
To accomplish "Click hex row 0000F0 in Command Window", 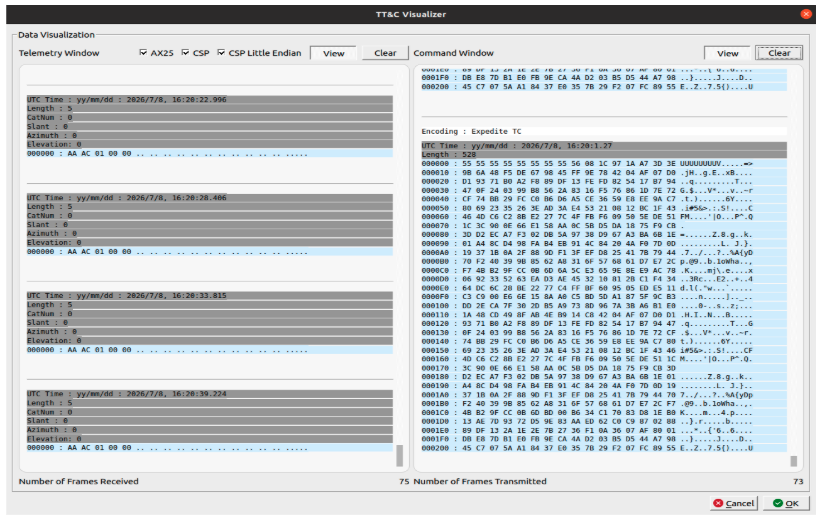I will 604,297.
